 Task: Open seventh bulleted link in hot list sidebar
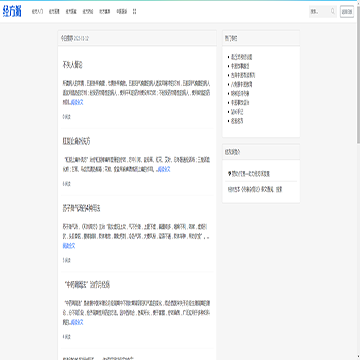pyautogui.click(x=237, y=112)
